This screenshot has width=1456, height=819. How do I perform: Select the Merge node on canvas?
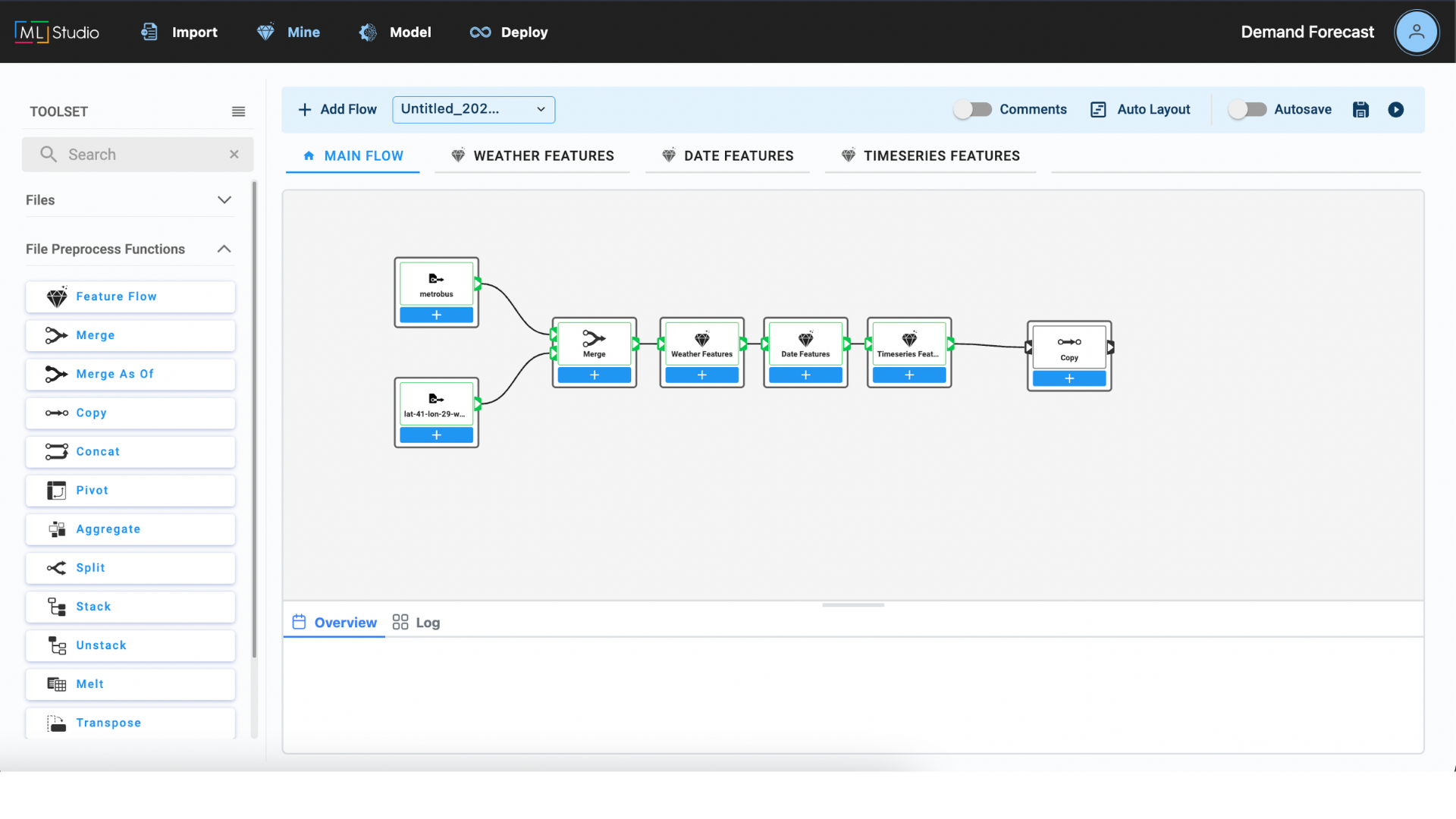pyautogui.click(x=594, y=344)
